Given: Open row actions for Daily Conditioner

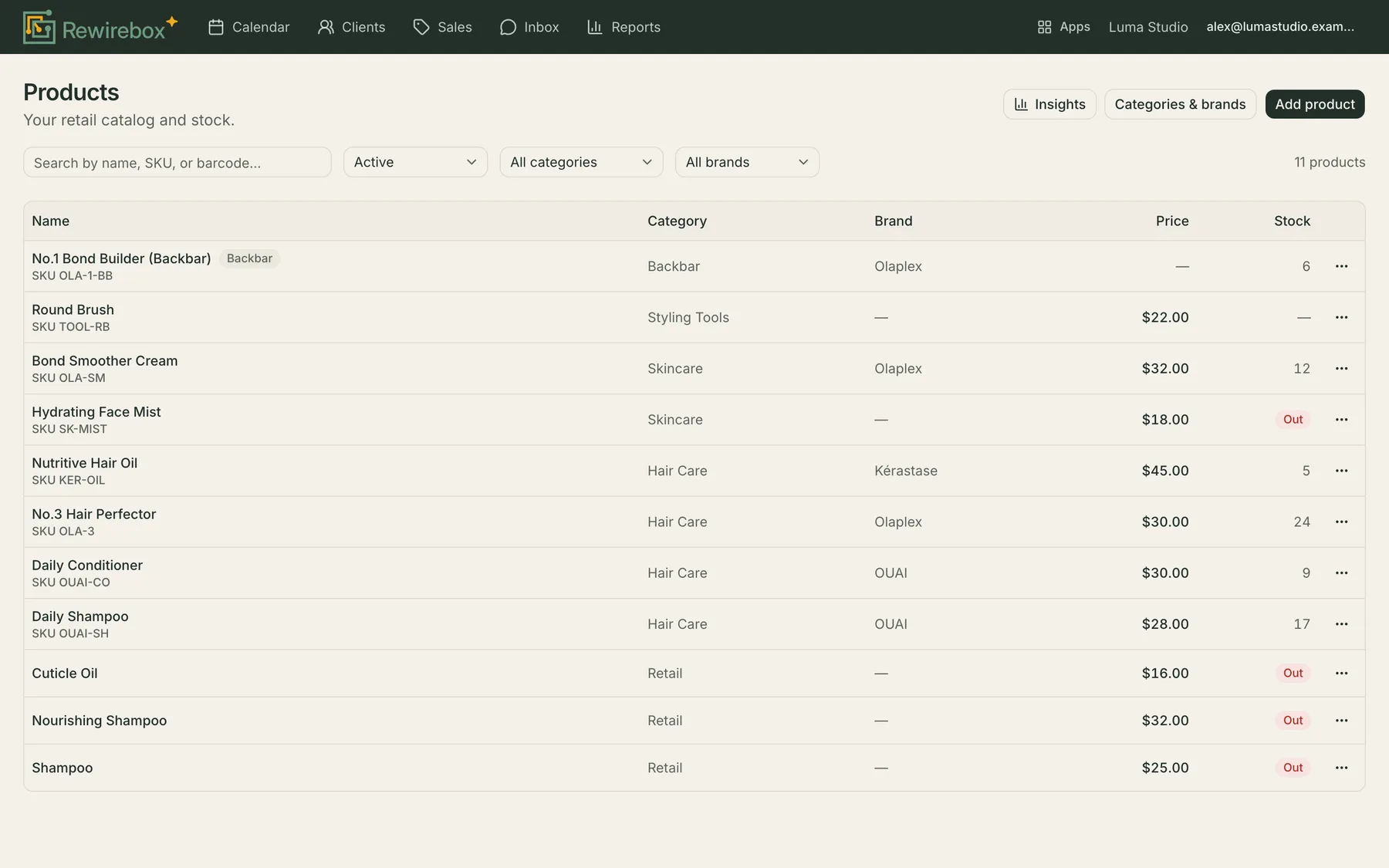Looking at the screenshot, I should 1342,572.
